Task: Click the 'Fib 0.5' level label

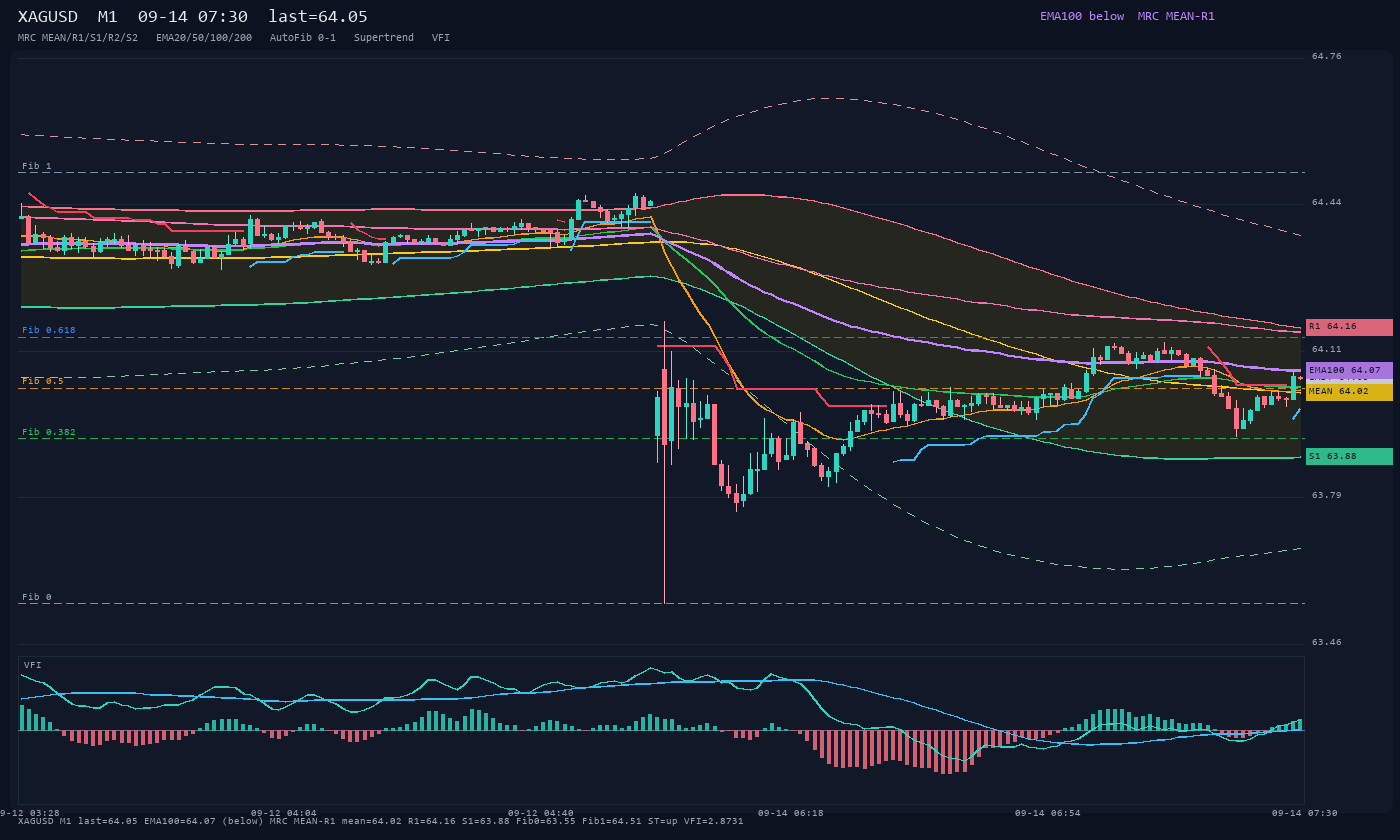Action: tap(43, 381)
